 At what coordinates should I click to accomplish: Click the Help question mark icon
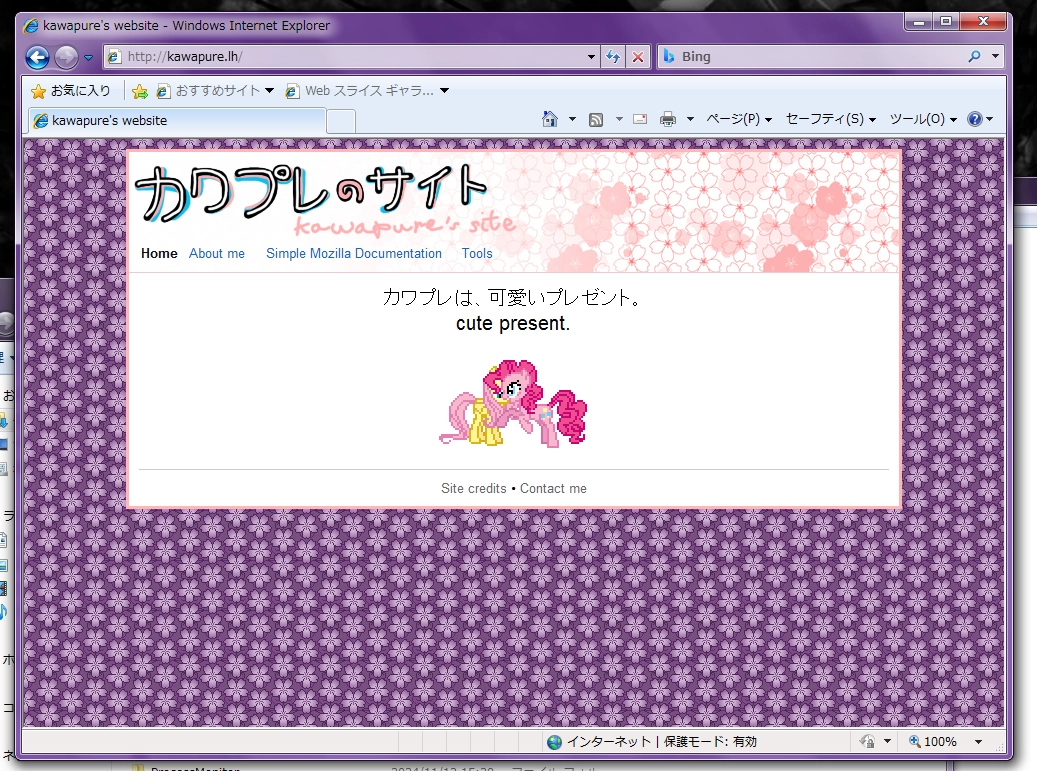click(975, 119)
